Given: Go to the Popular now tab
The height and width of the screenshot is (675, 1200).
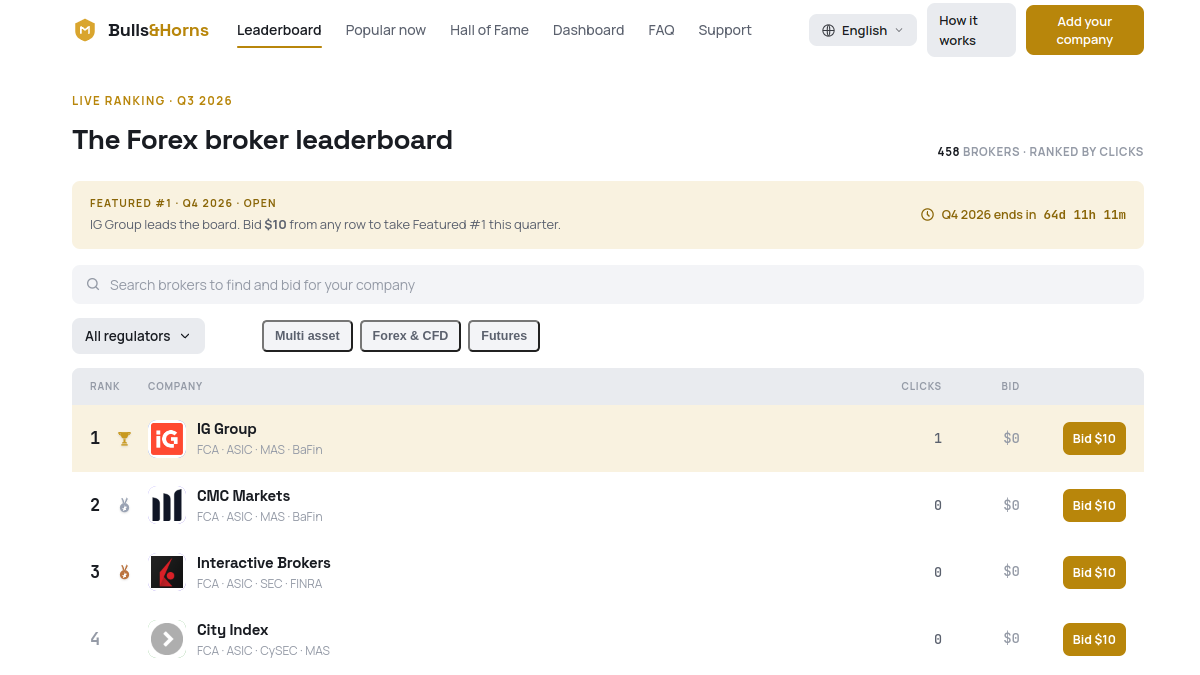Looking at the screenshot, I should point(386,30).
